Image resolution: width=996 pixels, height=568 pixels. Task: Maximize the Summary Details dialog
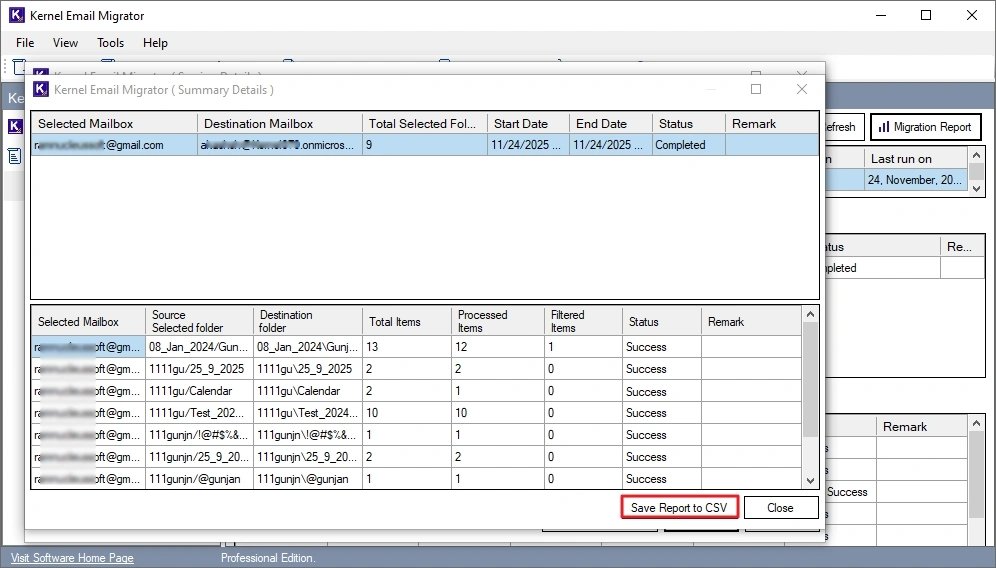tap(756, 89)
